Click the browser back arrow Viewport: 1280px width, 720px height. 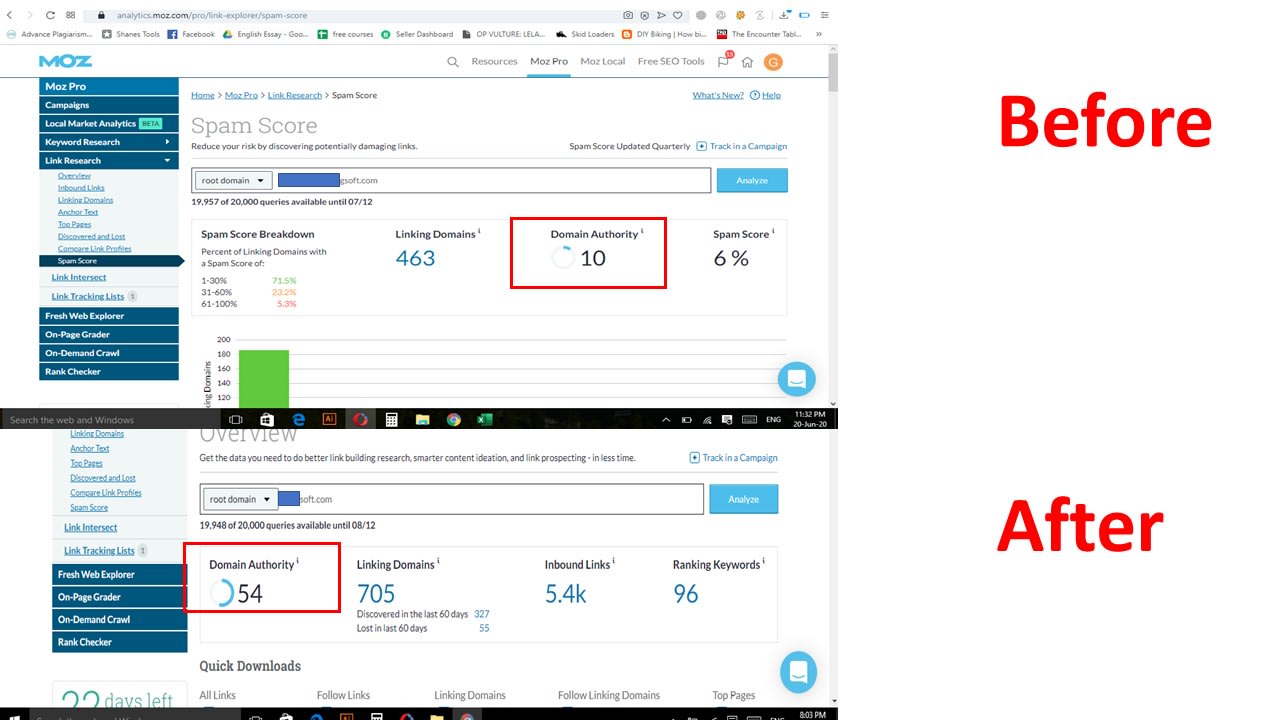click(9, 15)
